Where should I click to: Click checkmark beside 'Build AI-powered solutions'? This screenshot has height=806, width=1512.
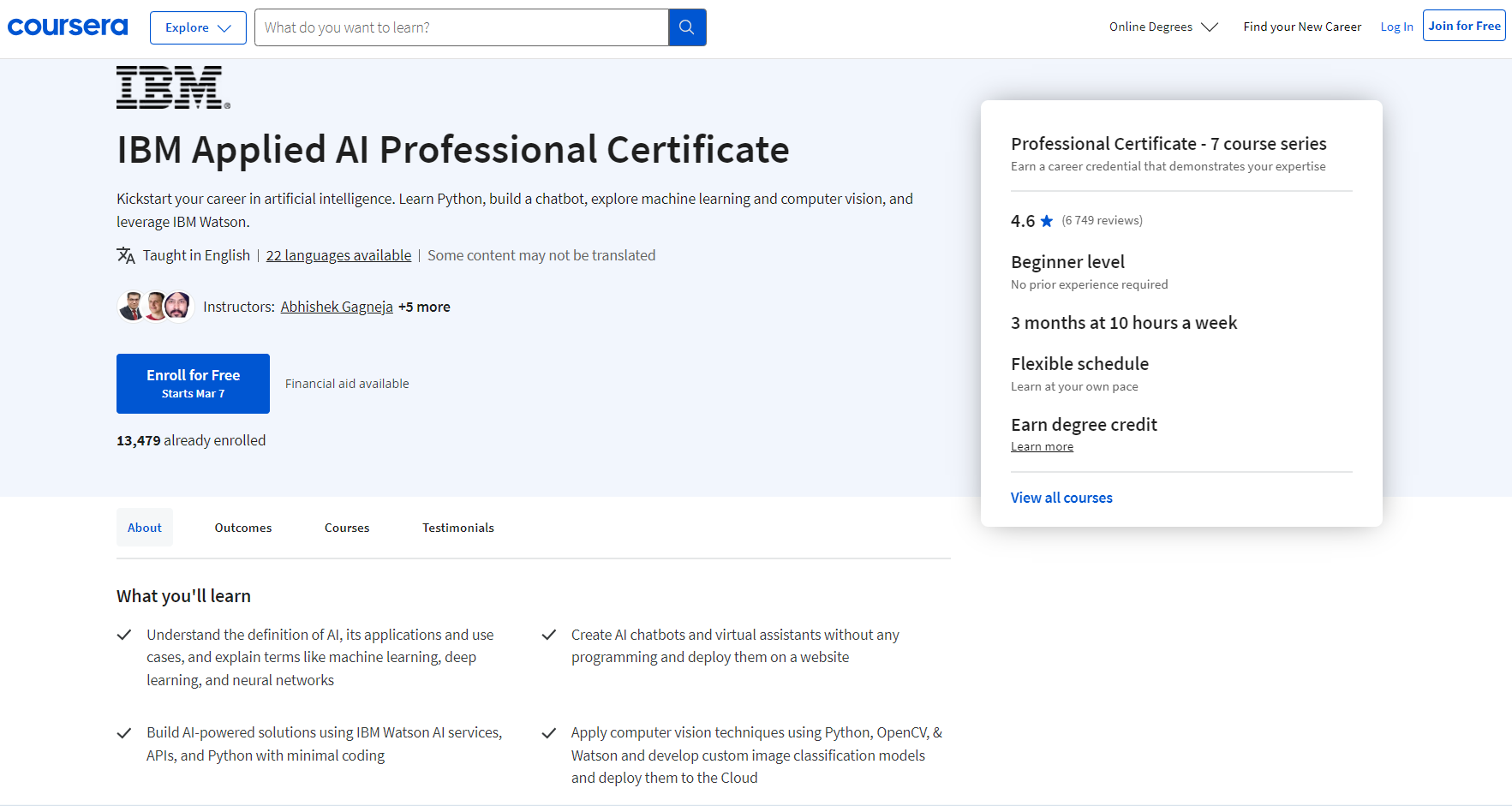tap(124, 733)
